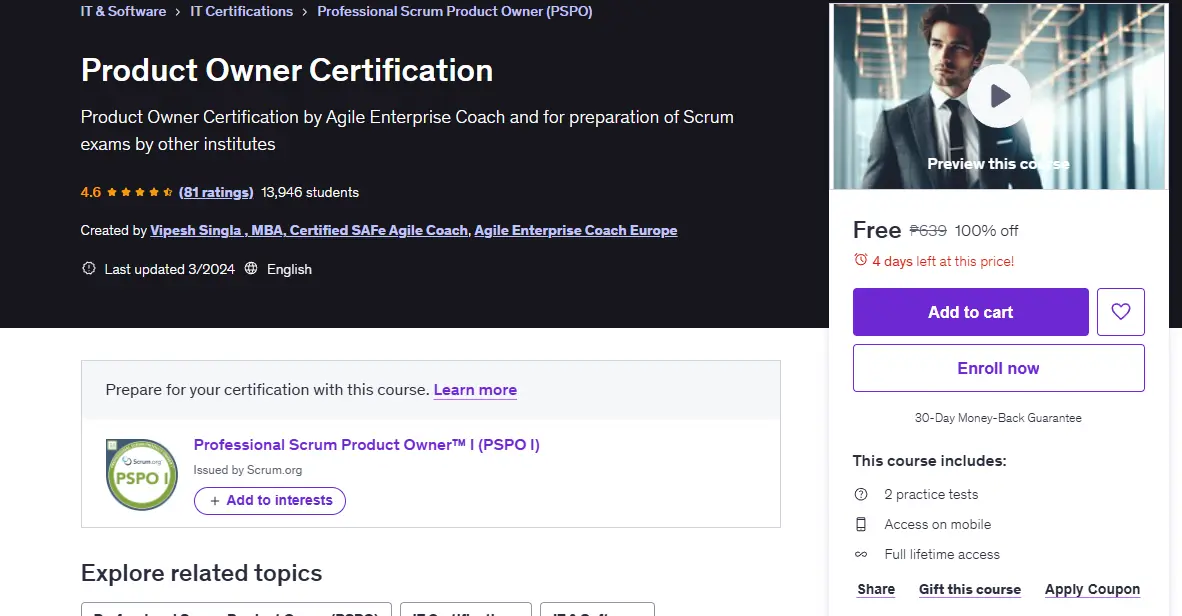Click the practice tests question-mark icon

[861, 494]
